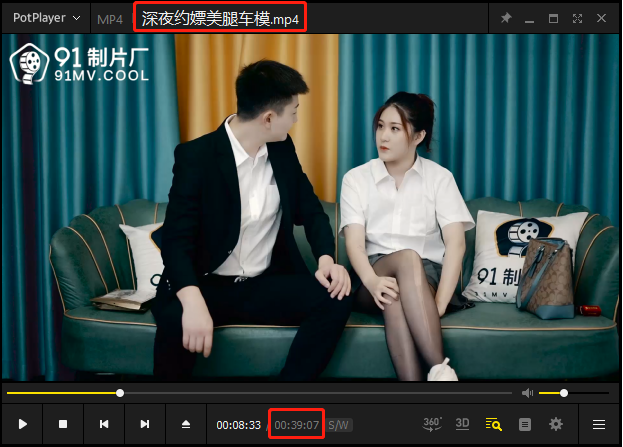Open the hamburger menu at bottom right
The image size is (623, 447).
click(x=599, y=424)
